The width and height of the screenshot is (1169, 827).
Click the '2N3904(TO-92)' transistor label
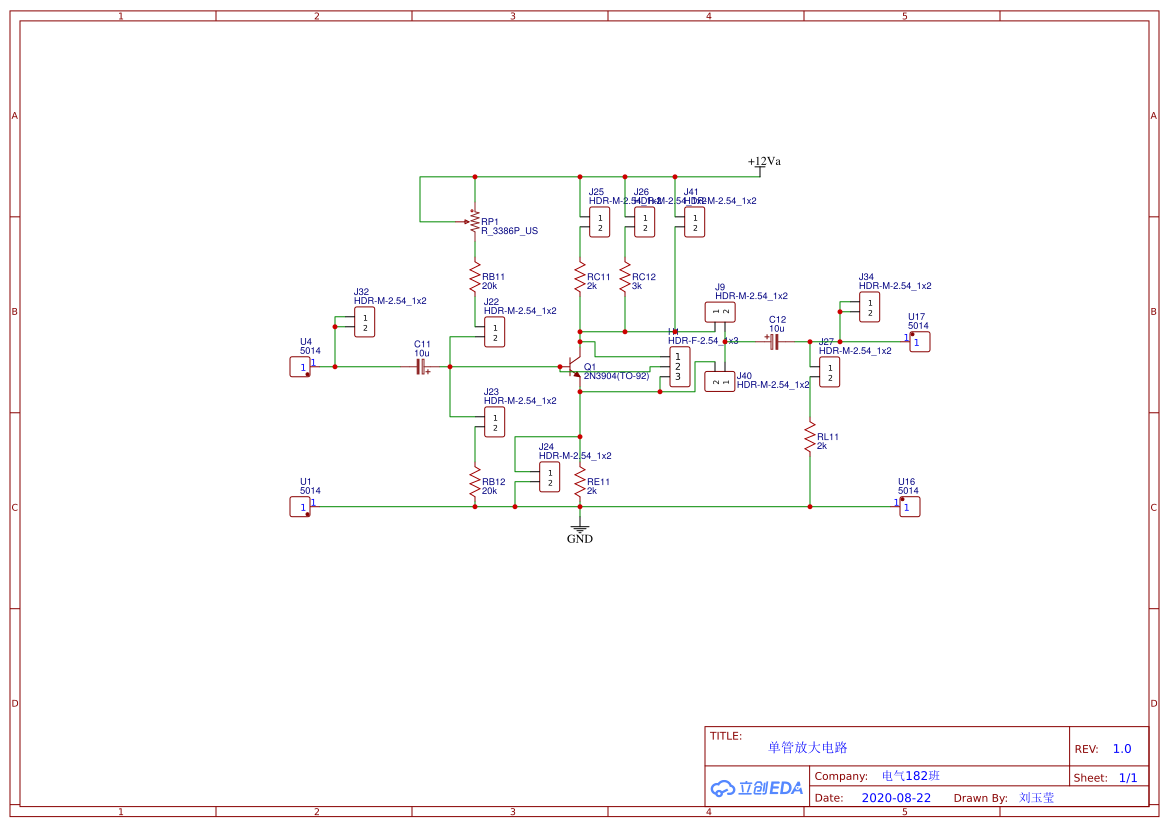point(617,376)
